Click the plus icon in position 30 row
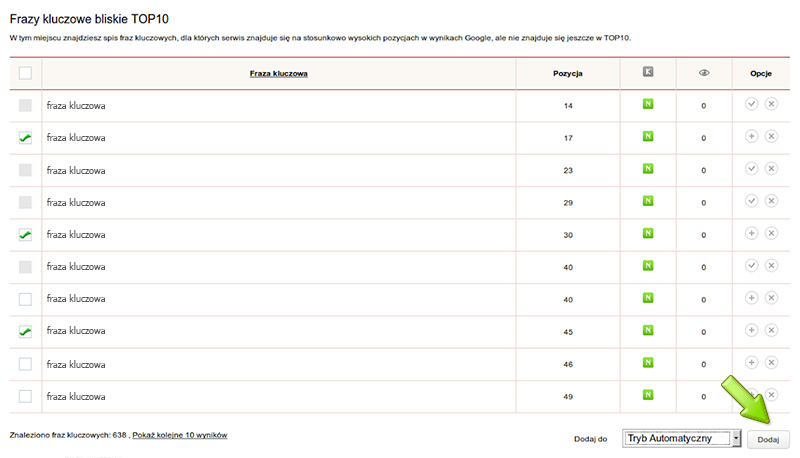This screenshot has height=458, width=800. [752, 234]
